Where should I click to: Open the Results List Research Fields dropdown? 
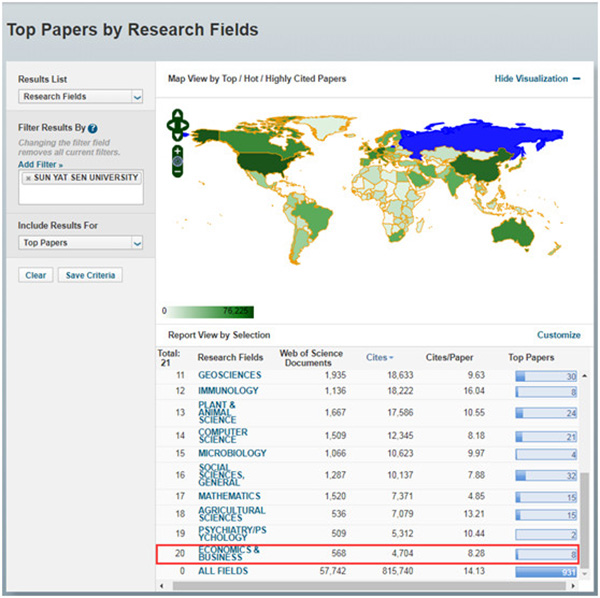tap(81, 97)
